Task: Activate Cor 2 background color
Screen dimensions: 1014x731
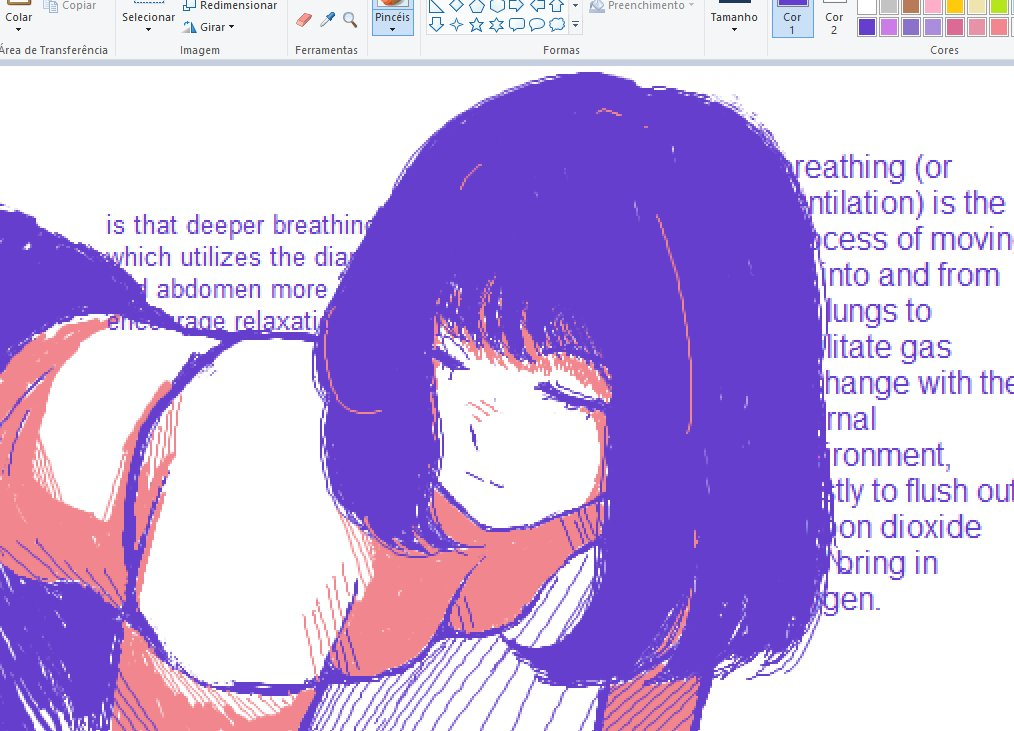Action: pyautogui.click(x=834, y=17)
